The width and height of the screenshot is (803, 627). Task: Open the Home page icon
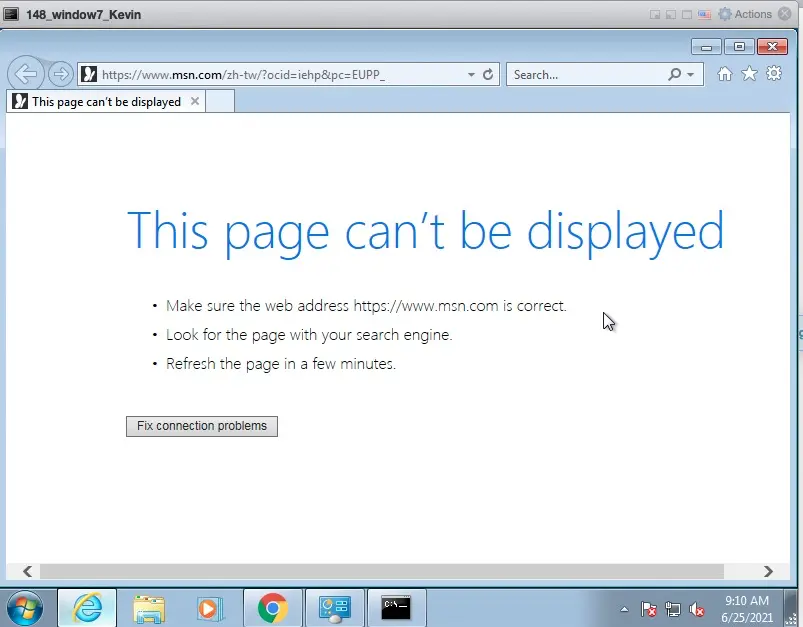pos(724,74)
